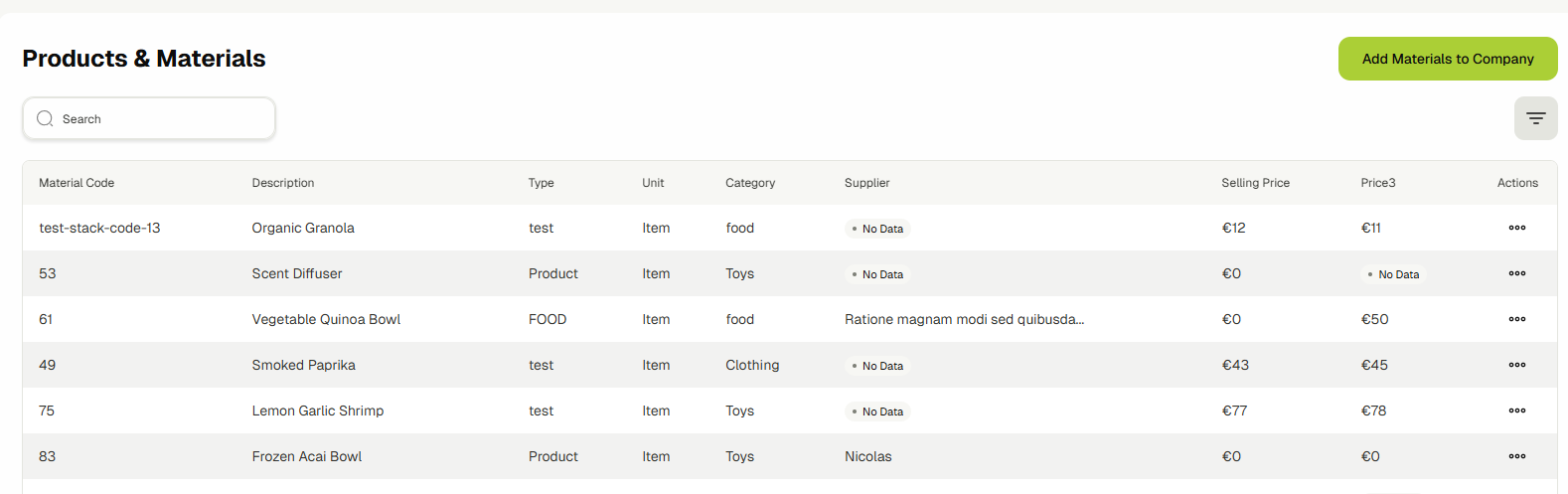Screen dimensions: 1568x494
Task: Open the filter options icon
Action: coord(1535,118)
